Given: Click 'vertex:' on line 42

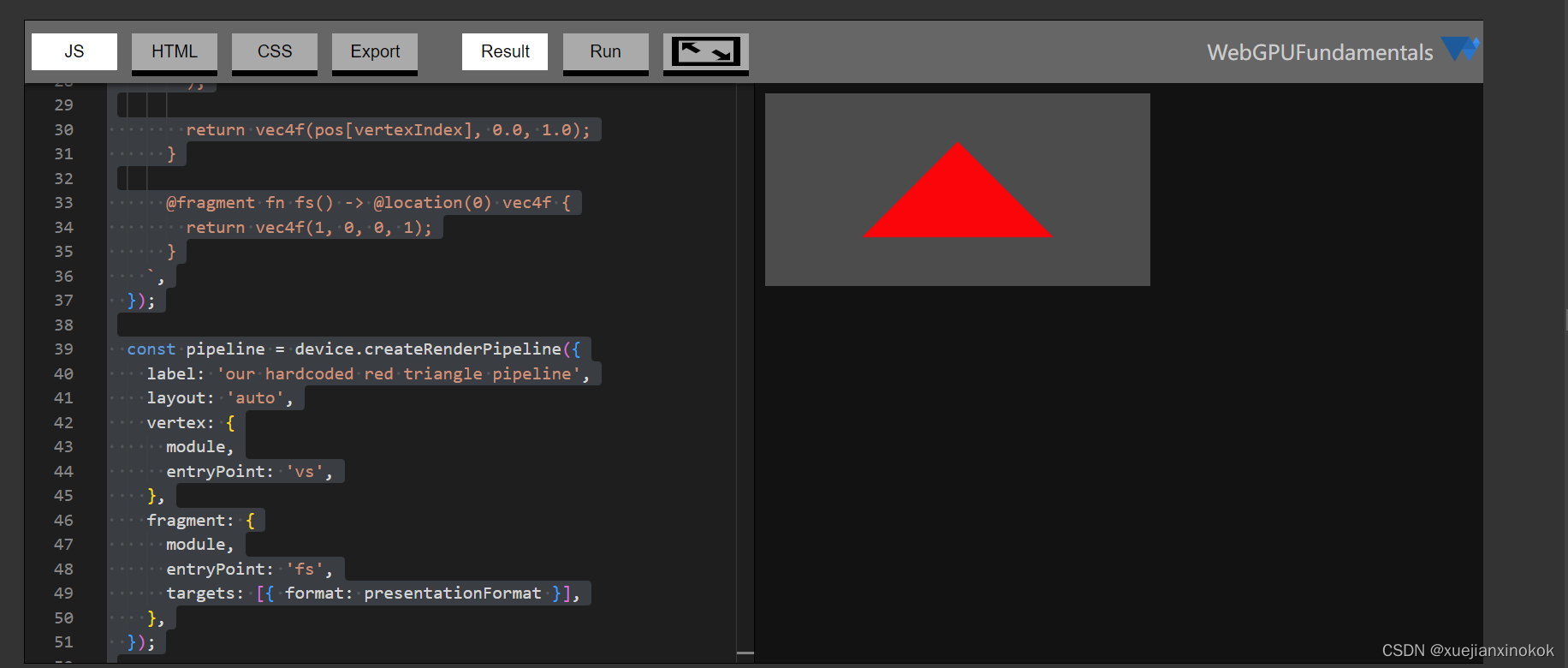Looking at the screenshot, I should (181, 423).
